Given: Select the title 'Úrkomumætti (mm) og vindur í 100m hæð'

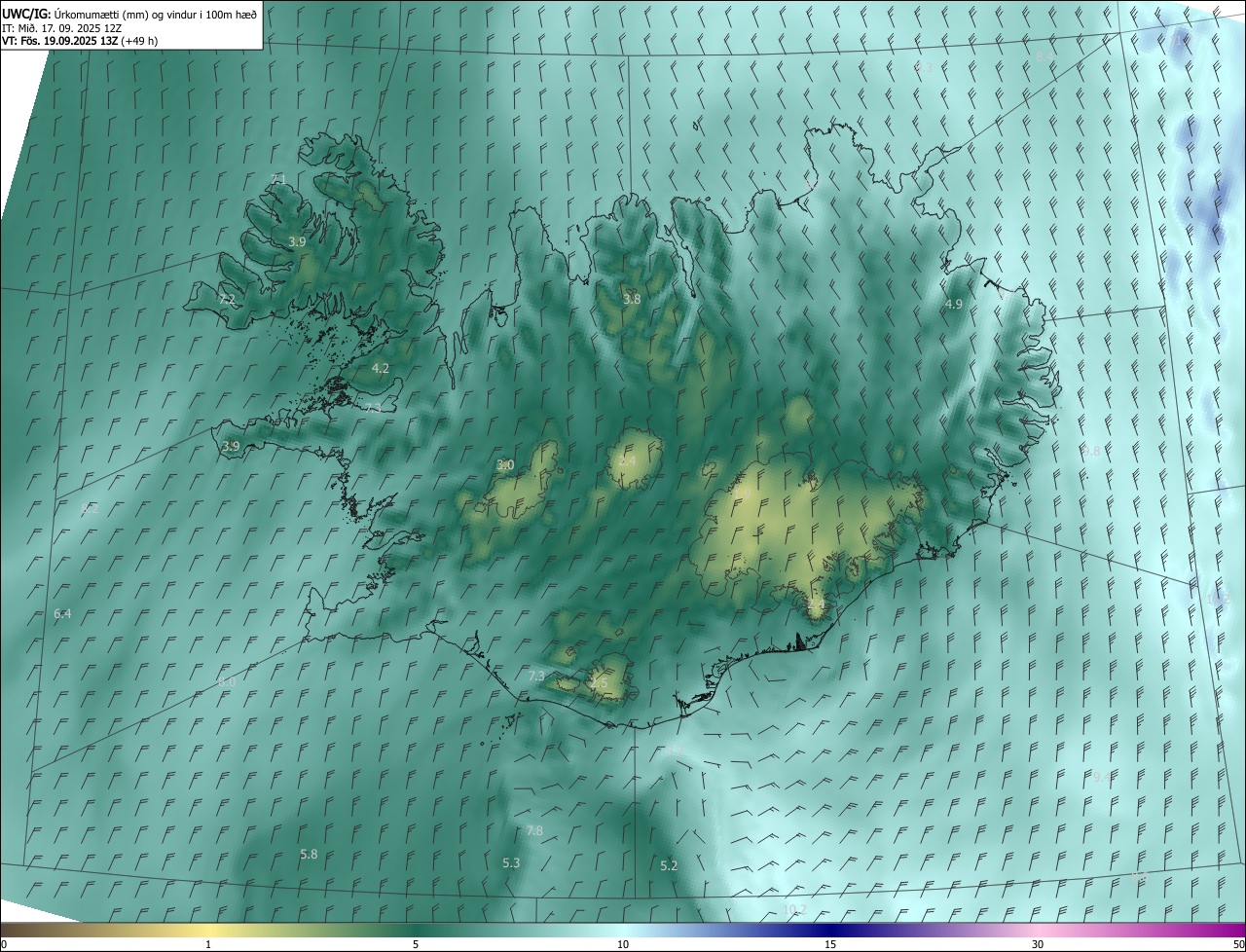Looking at the screenshot, I should pos(156,13).
